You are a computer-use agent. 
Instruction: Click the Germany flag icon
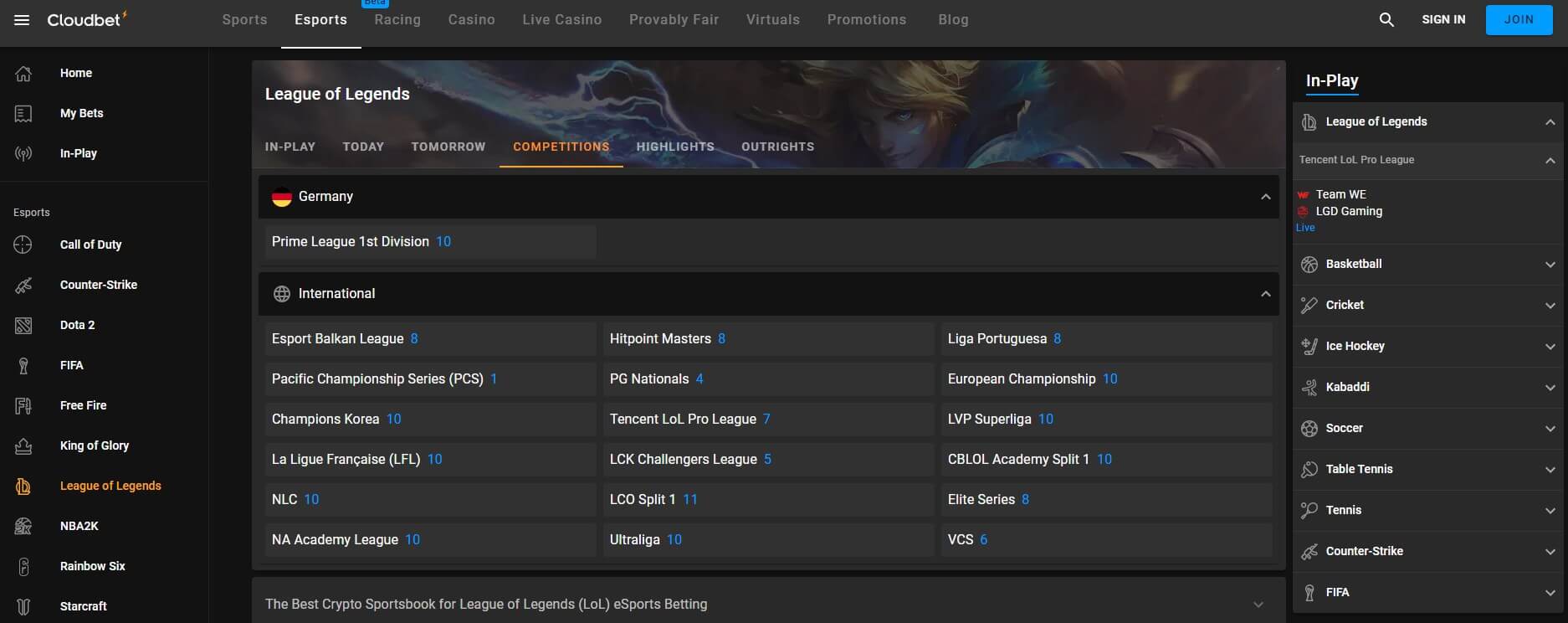point(282,197)
